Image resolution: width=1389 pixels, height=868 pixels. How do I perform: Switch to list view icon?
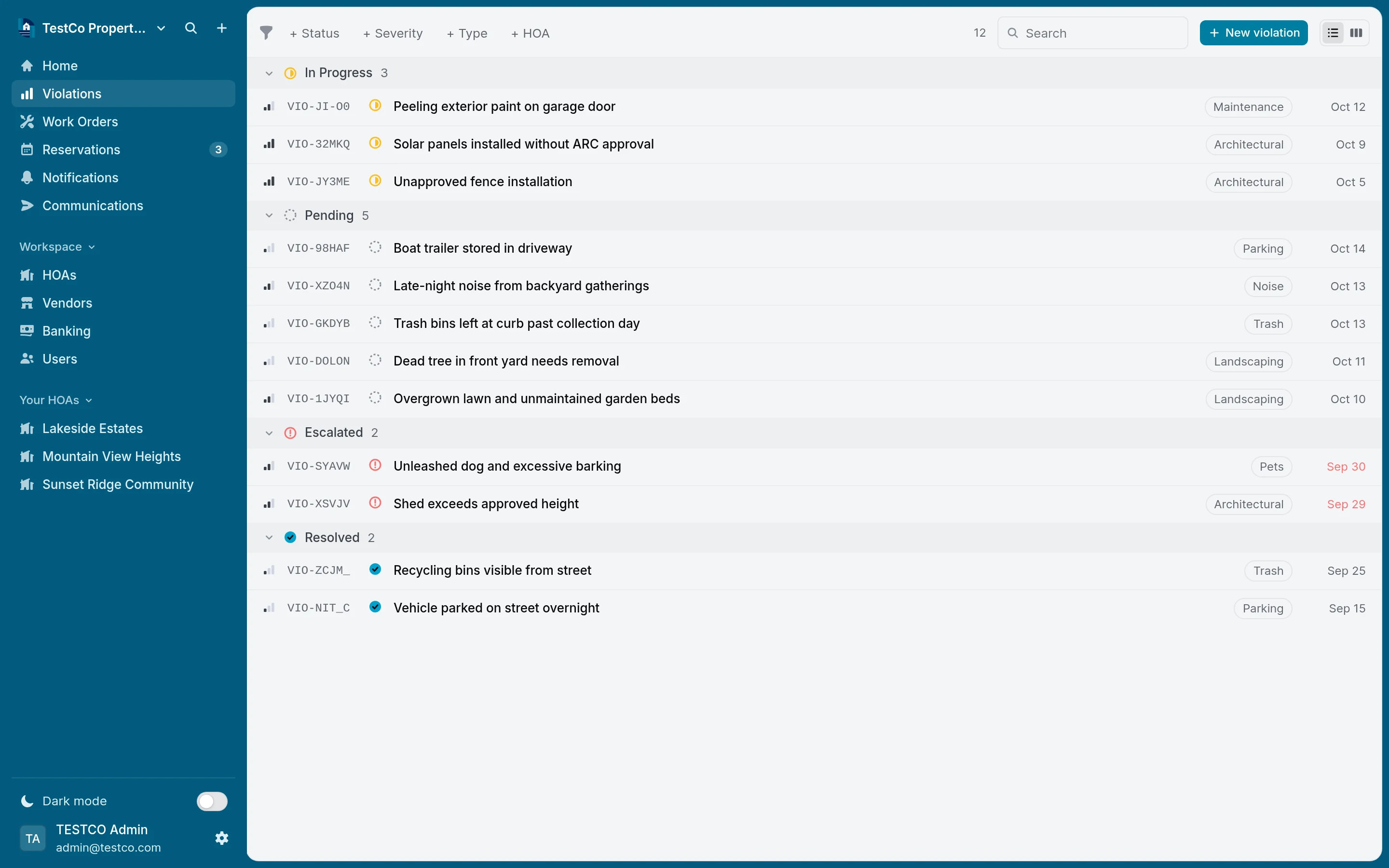pyautogui.click(x=1333, y=33)
